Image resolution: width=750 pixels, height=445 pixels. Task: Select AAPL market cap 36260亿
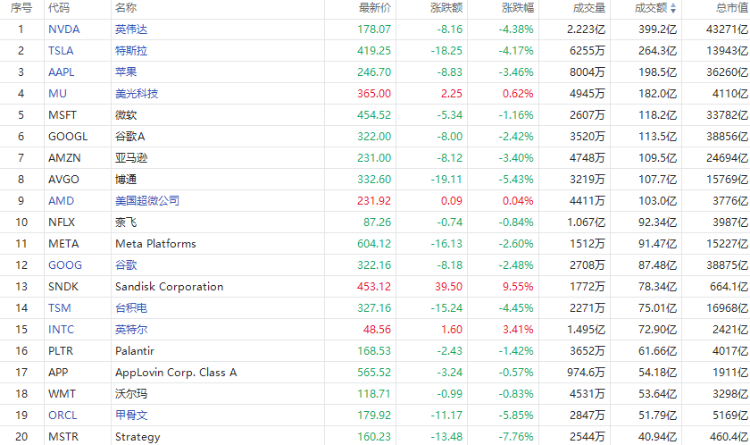pyautogui.click(x=727, y=72)
